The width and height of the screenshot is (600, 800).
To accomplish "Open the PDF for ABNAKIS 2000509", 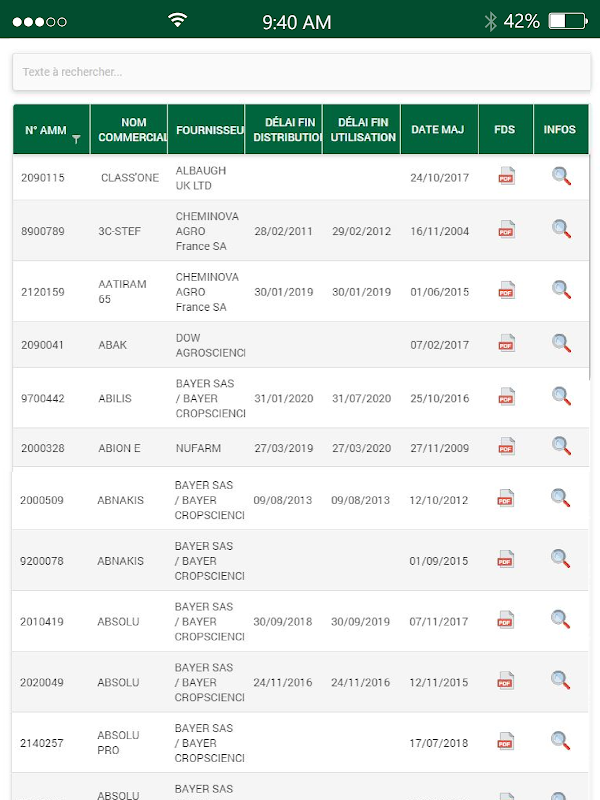I will click(x=505, y=498).
